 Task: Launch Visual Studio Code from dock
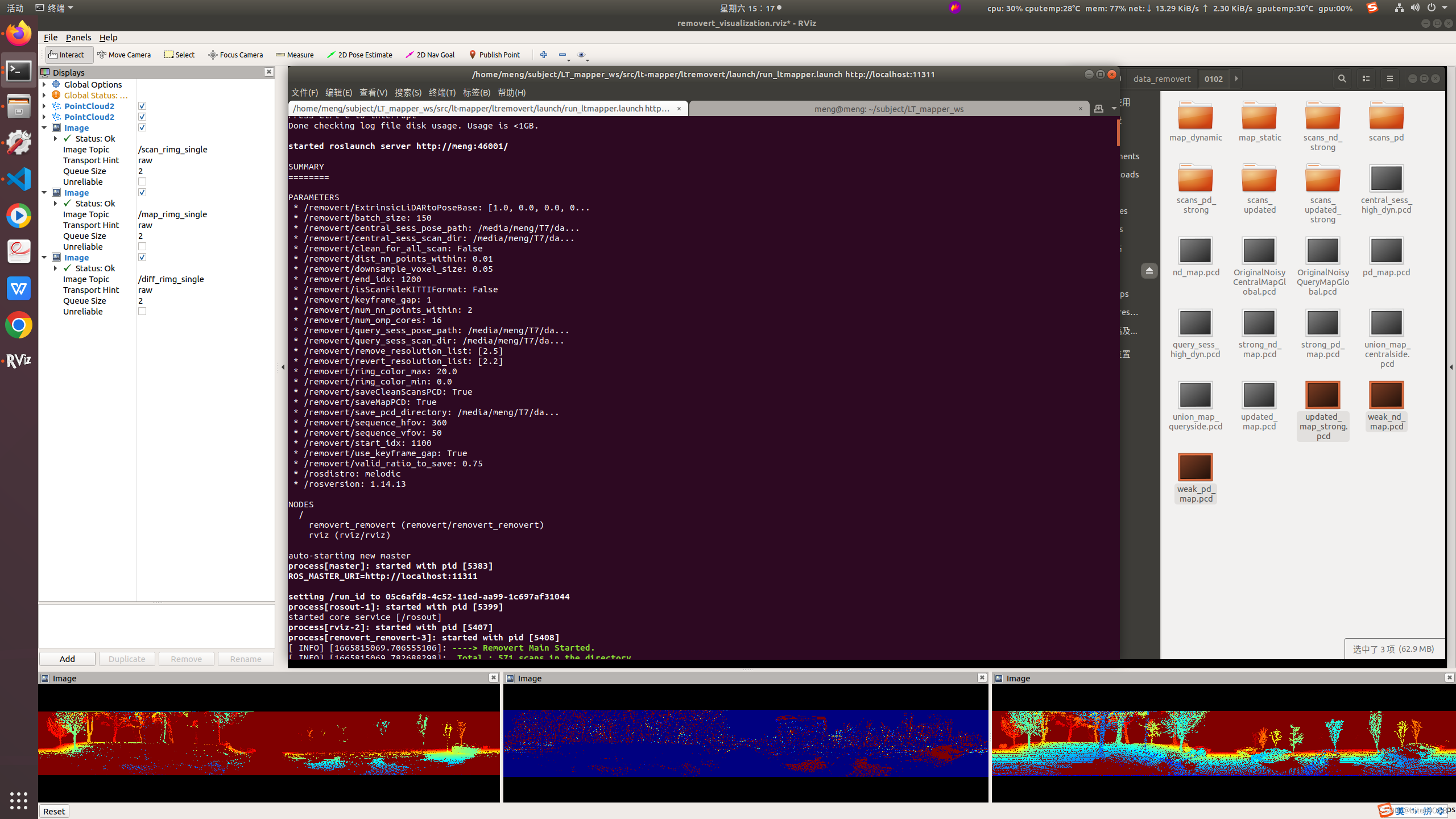[x=19, y=179]
